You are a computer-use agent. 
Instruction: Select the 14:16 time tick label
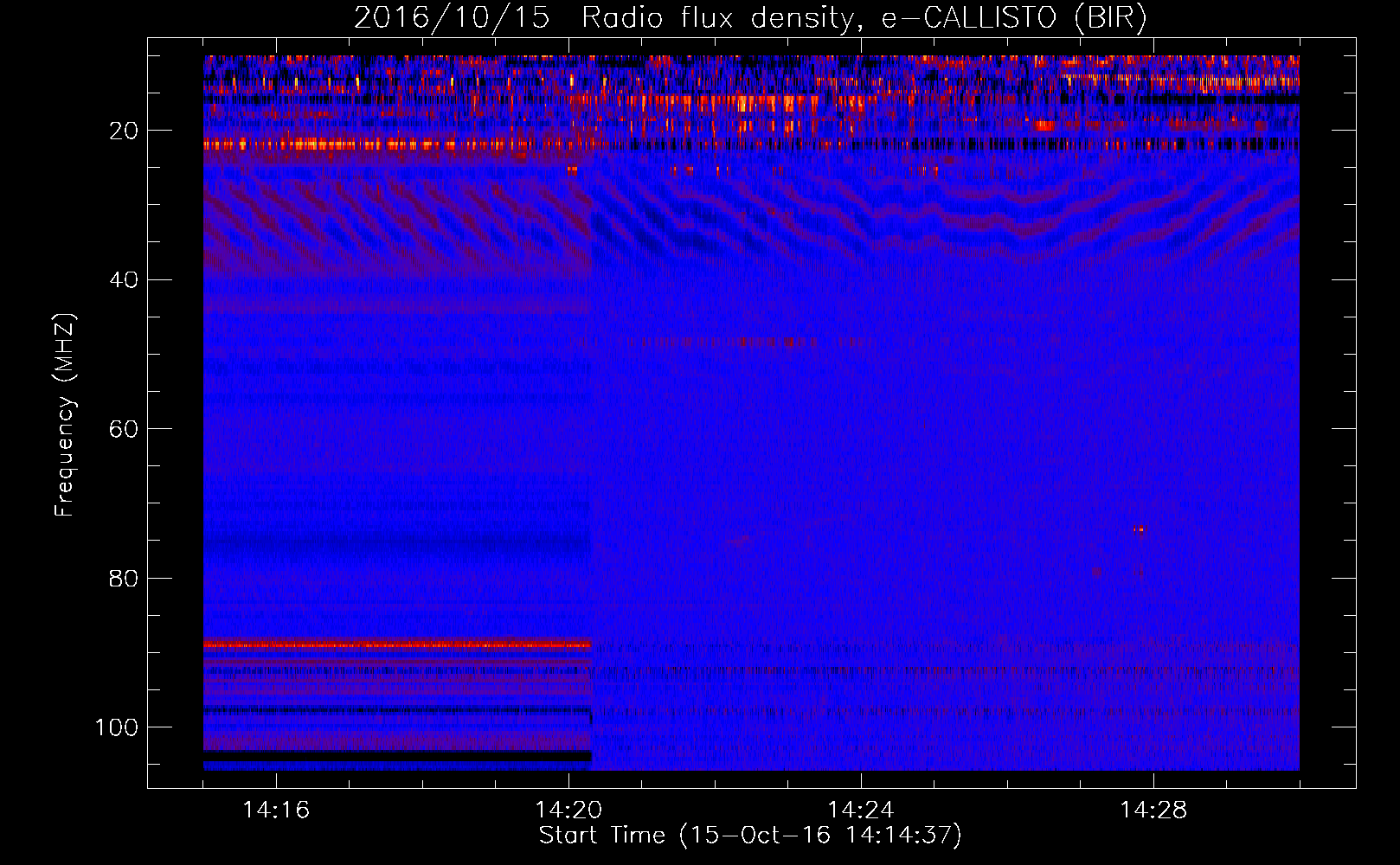pos(276,810)
